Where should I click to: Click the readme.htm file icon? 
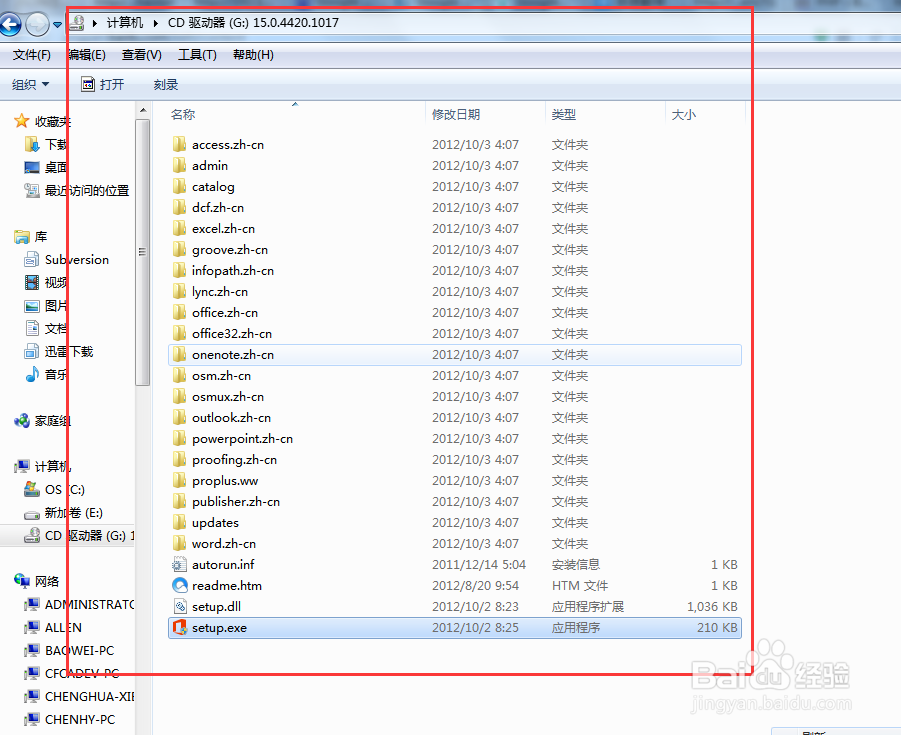(x=180, y=586)
